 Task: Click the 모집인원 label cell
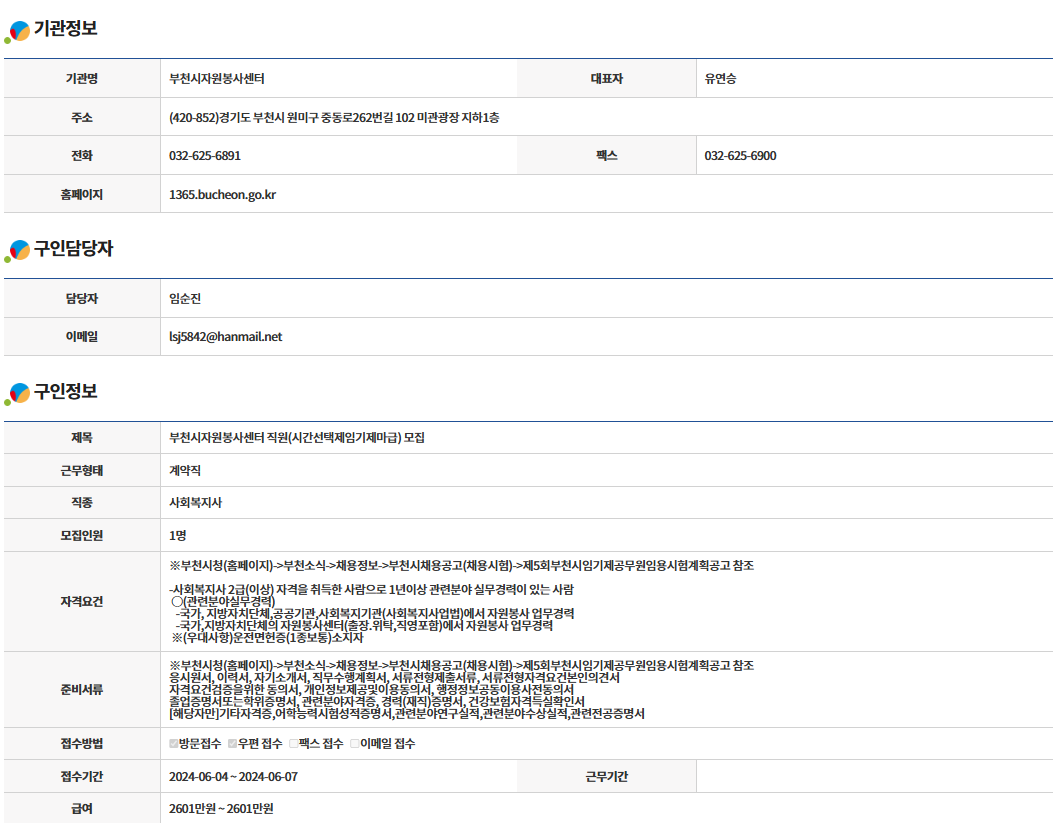pos(82,535)
